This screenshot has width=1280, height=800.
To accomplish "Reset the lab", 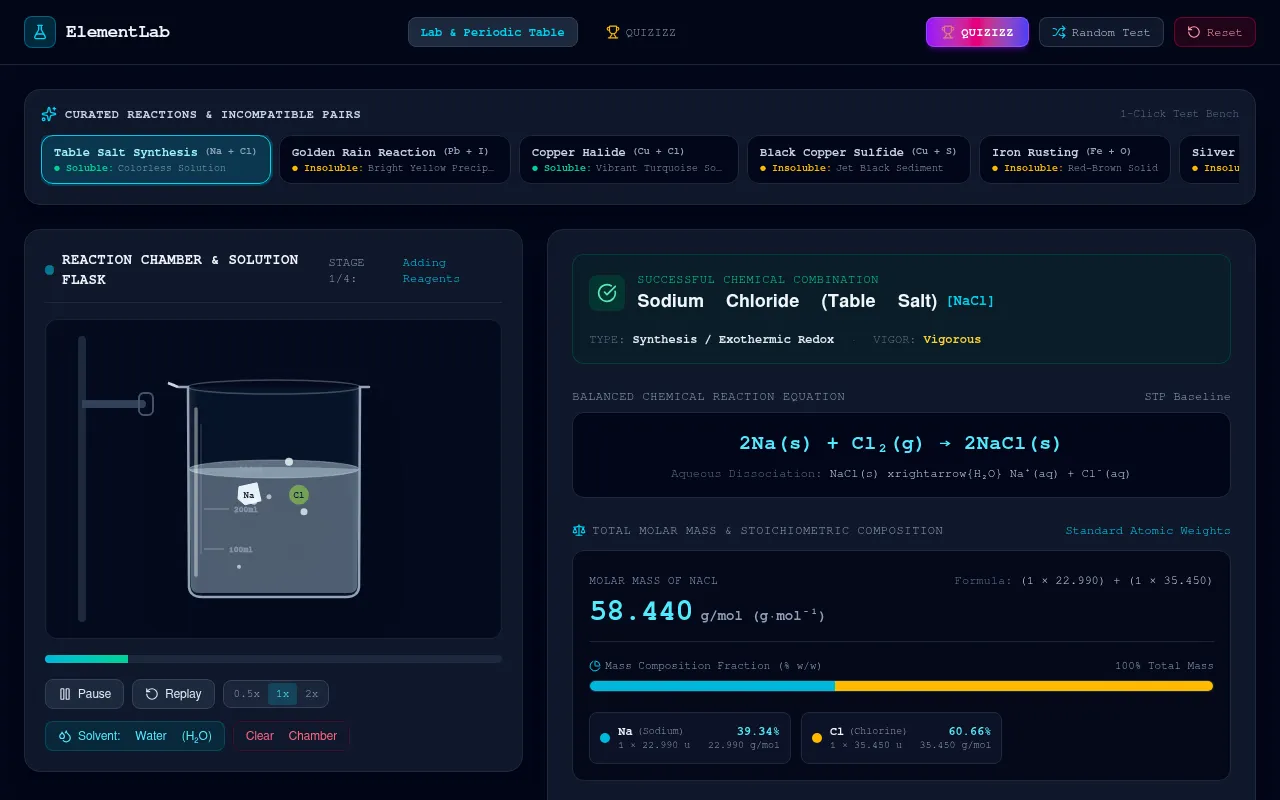I will (1214, 32).
